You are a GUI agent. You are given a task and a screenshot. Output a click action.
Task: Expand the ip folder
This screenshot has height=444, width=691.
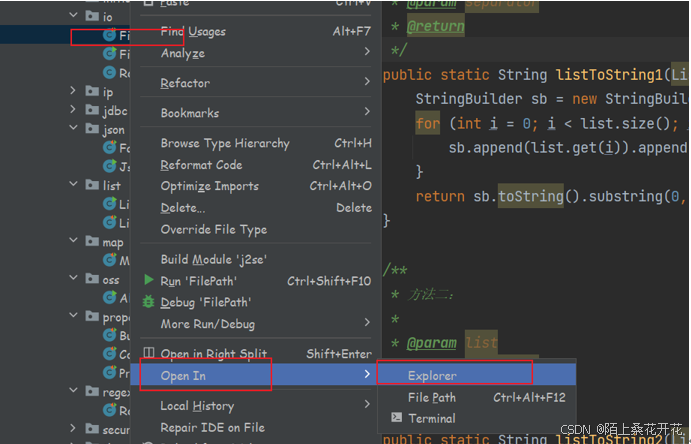coord(73,90)
